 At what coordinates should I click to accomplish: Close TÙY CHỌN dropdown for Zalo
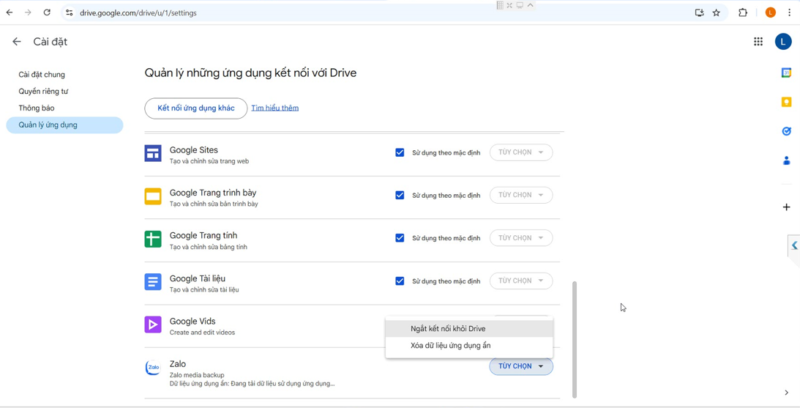tap(521, 366)
